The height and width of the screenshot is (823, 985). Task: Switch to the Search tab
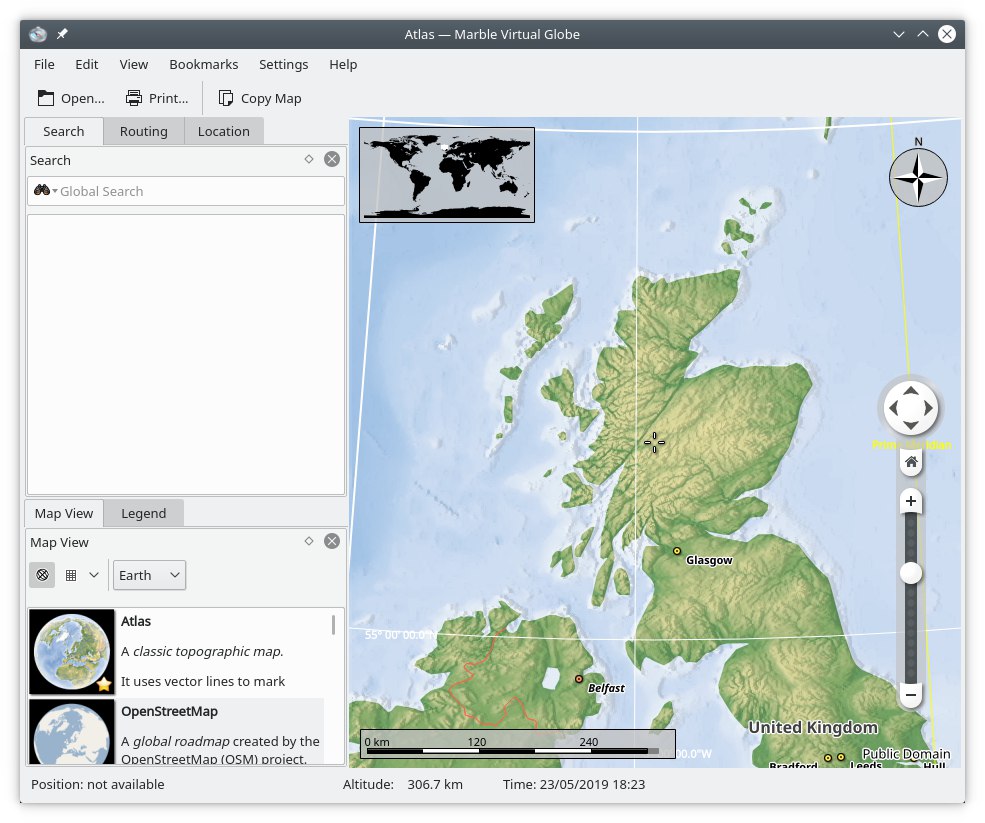click(x=63, y=131)
